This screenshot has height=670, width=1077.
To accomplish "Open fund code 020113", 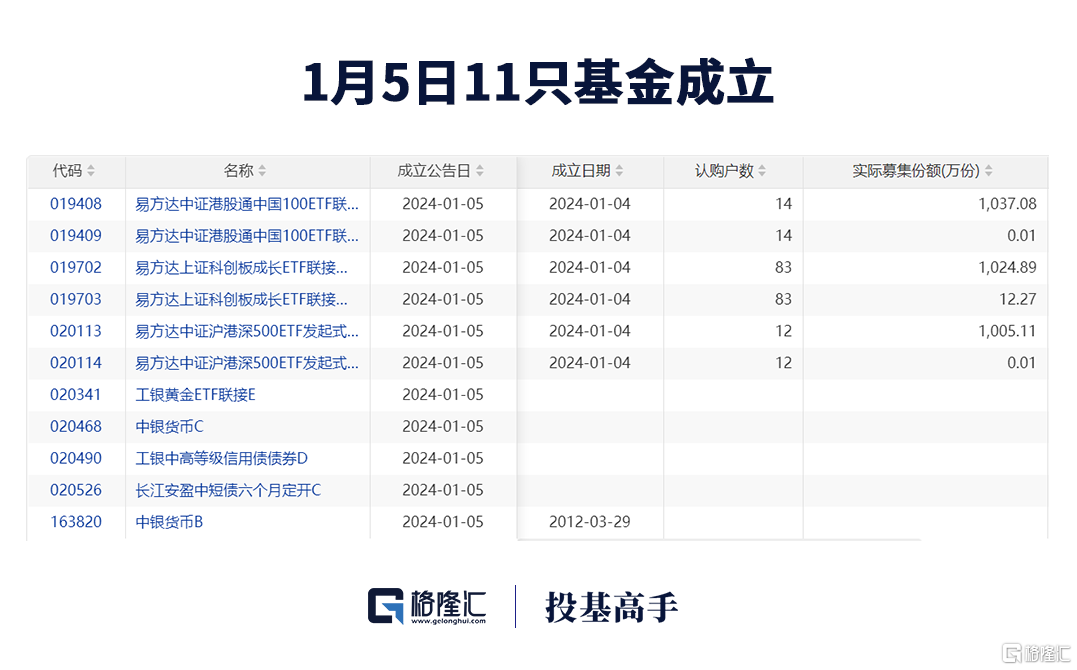I will tap(76, 331).
